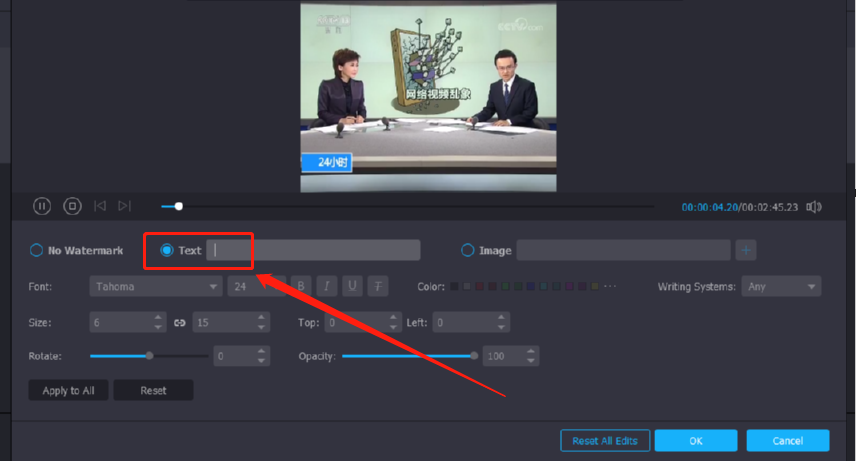Add an image with the plus button
This screenshot has height=462, width=856.
(746, 250)
